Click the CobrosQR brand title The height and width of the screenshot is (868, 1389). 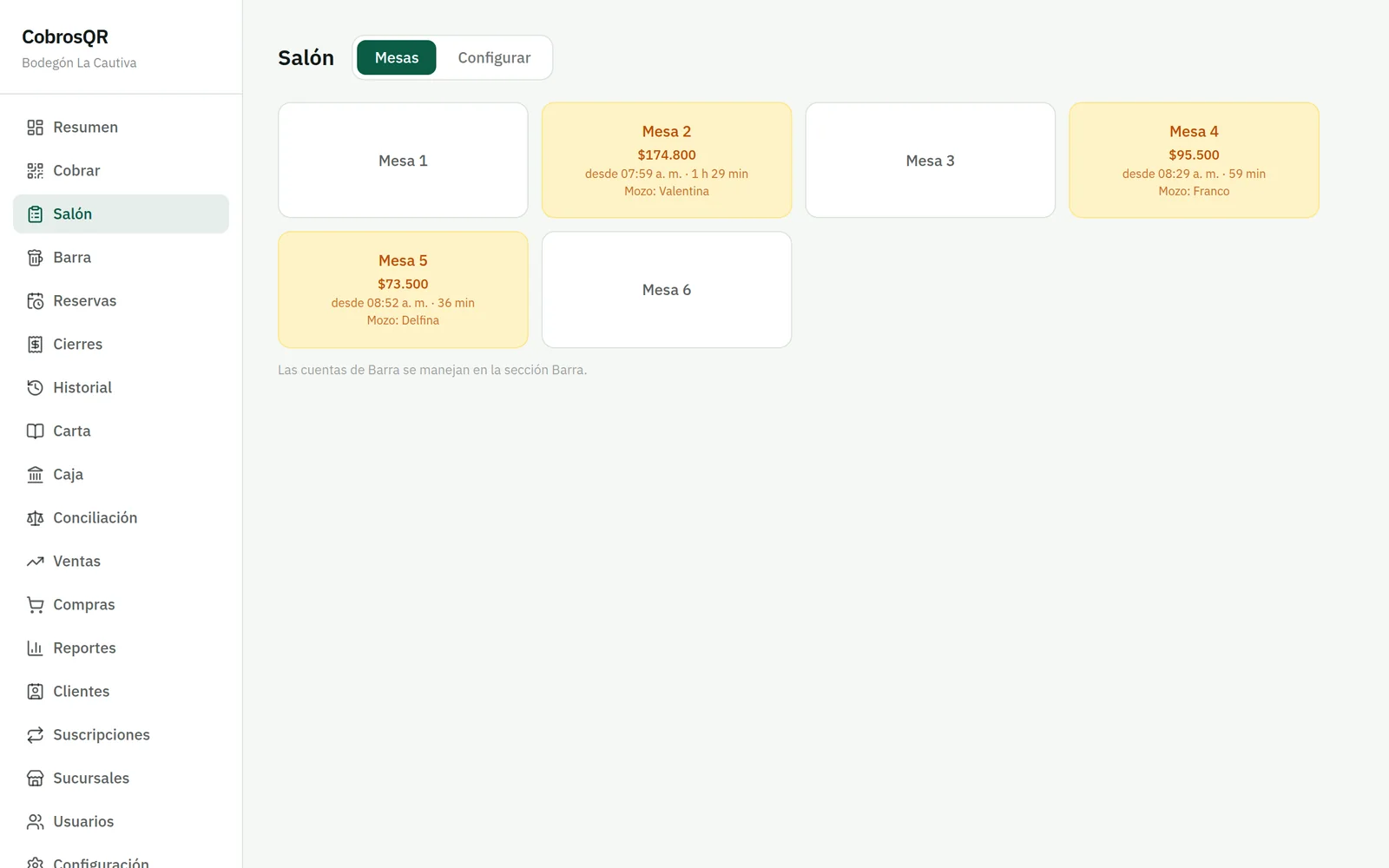pos(65,37)
